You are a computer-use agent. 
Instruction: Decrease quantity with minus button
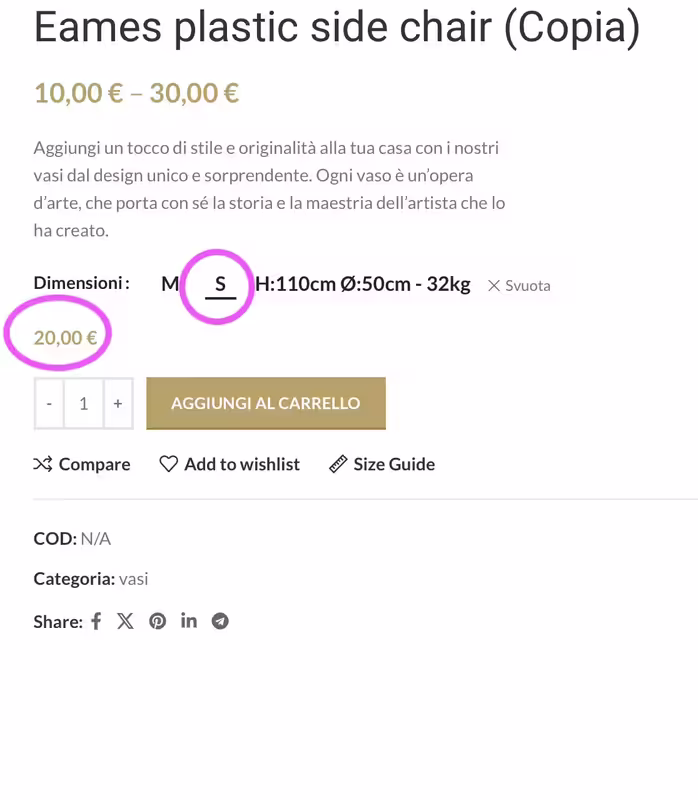(x=49, y=404)
